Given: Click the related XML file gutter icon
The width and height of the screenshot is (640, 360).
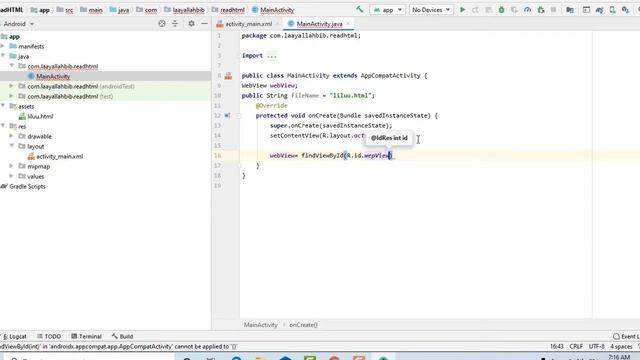Looking at the screenshot, I should point(228,76).
